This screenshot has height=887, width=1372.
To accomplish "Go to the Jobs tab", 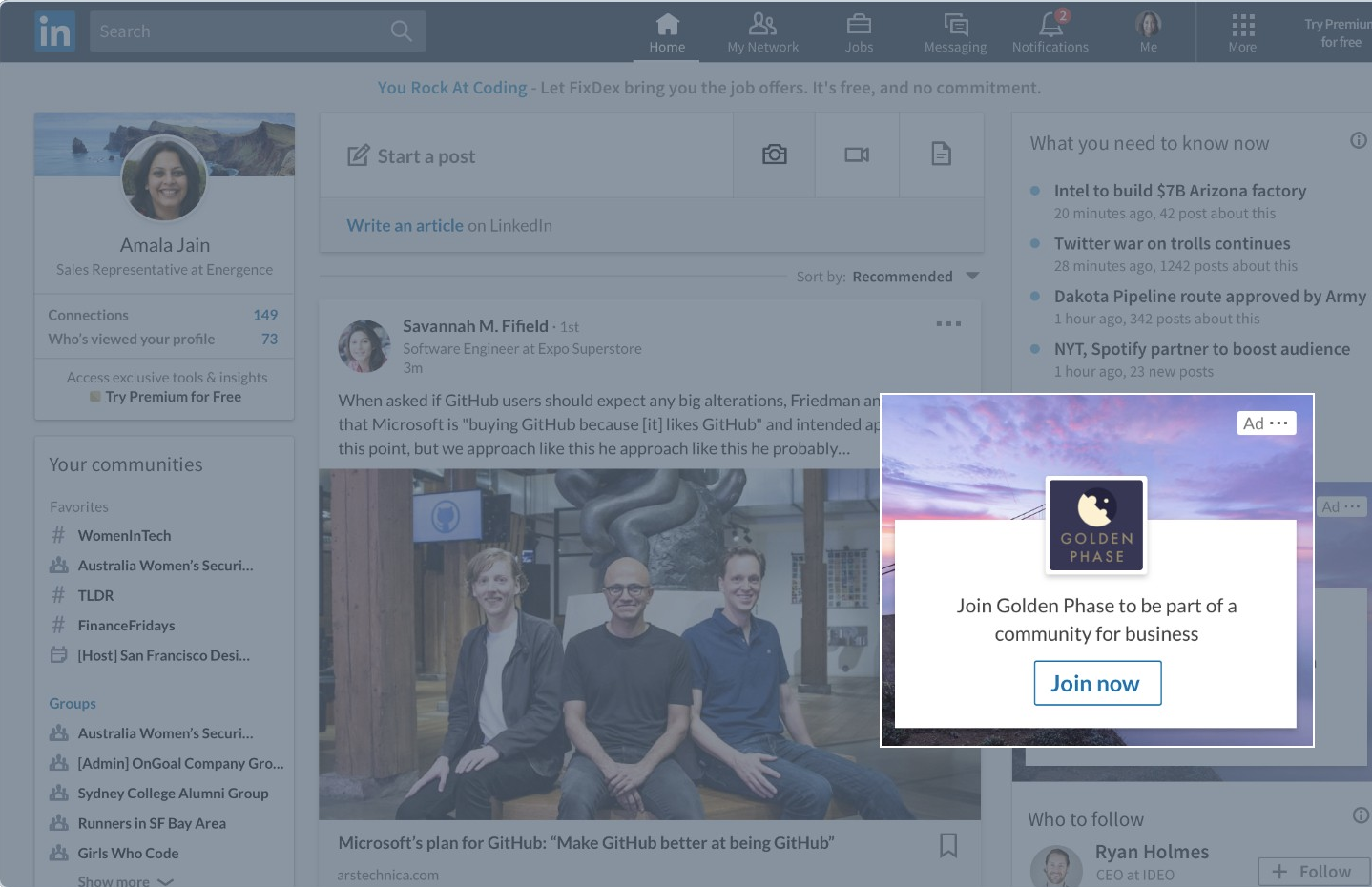I will point(859,31).
